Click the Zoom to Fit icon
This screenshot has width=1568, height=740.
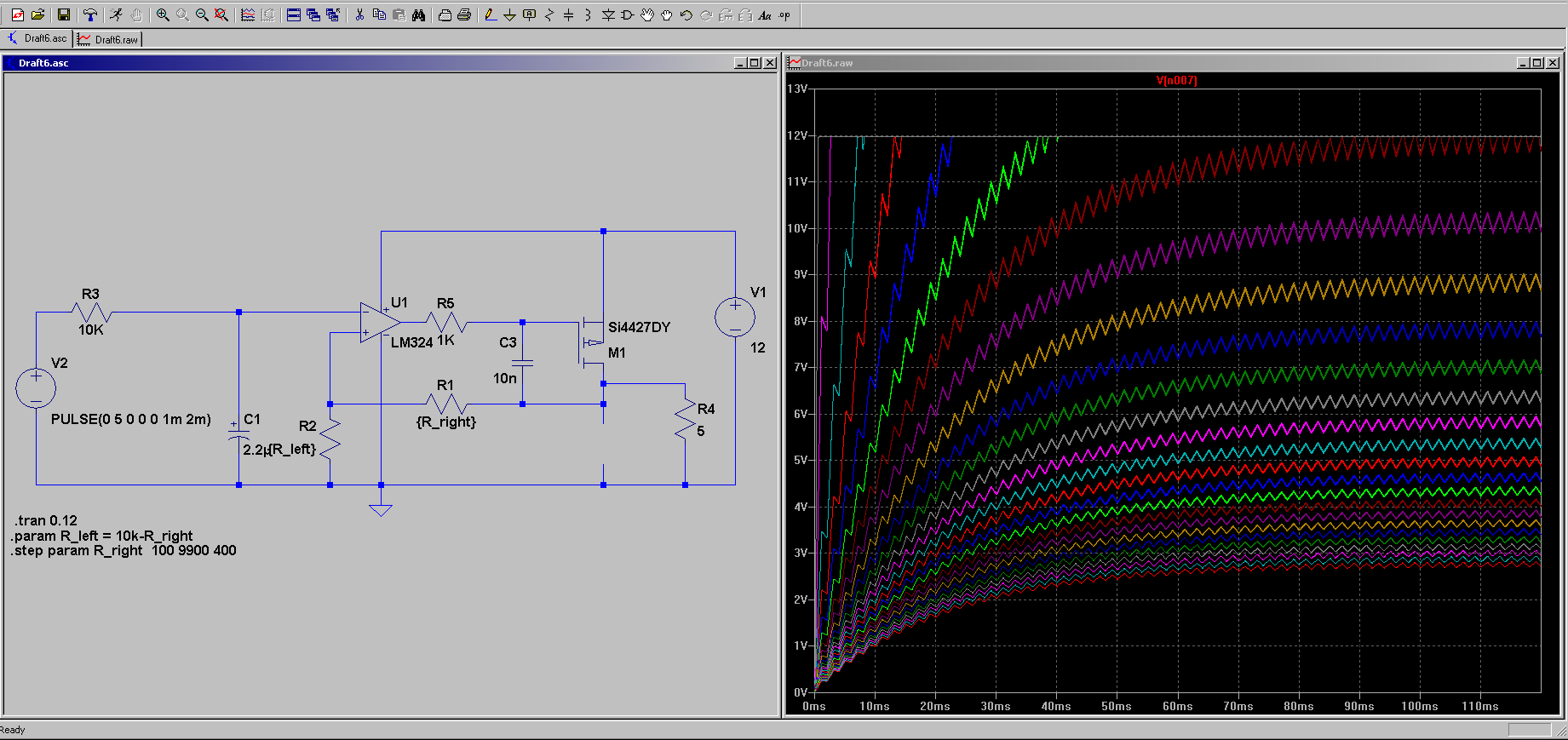point(221,14)
